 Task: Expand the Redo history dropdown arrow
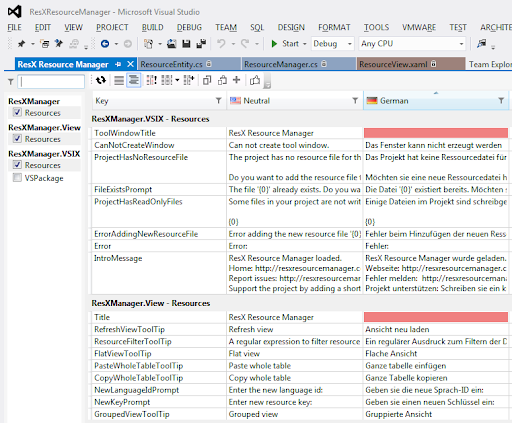[257, 44]
